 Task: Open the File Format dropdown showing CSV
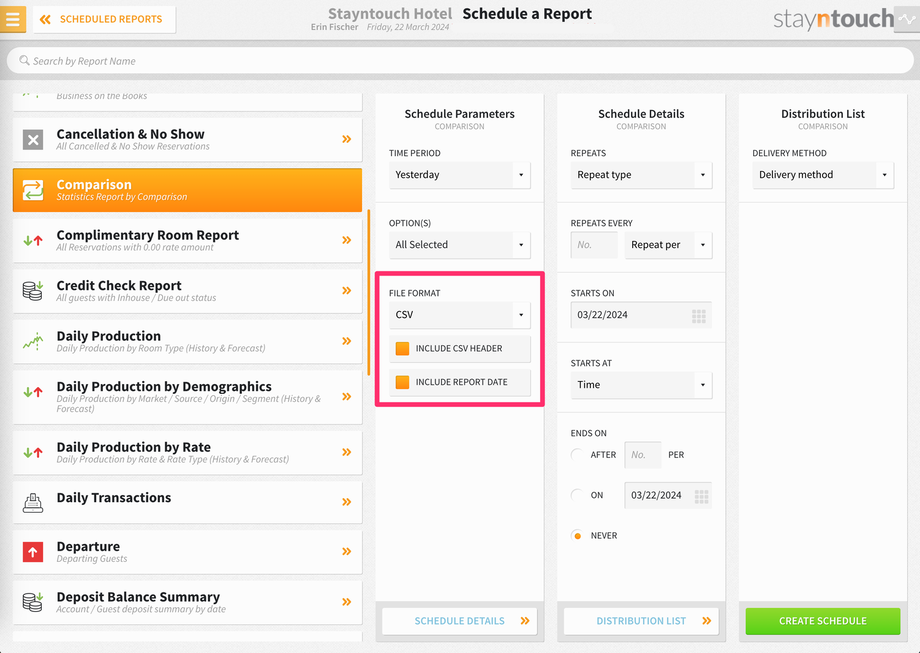click(459, 314)
